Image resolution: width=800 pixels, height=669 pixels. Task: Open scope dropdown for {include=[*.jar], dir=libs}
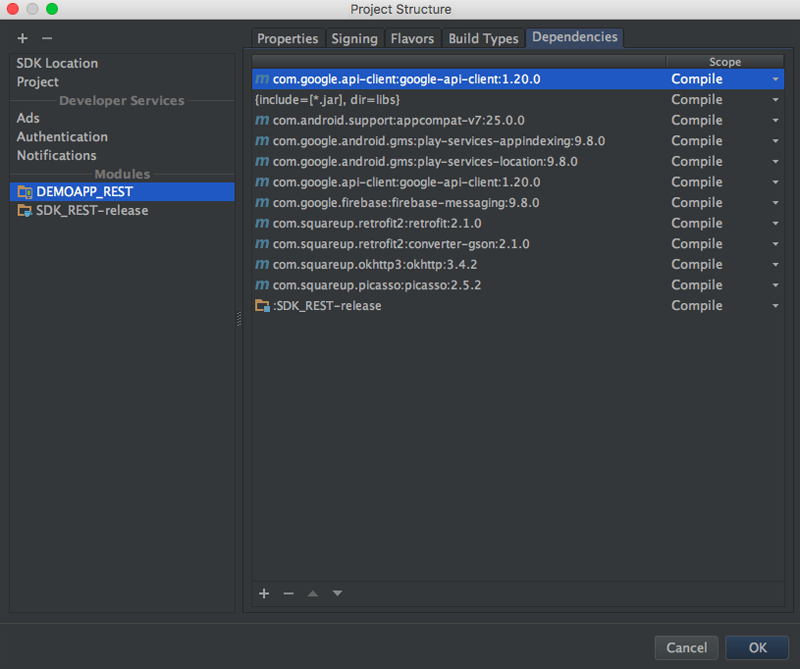(x=776, y=100)
